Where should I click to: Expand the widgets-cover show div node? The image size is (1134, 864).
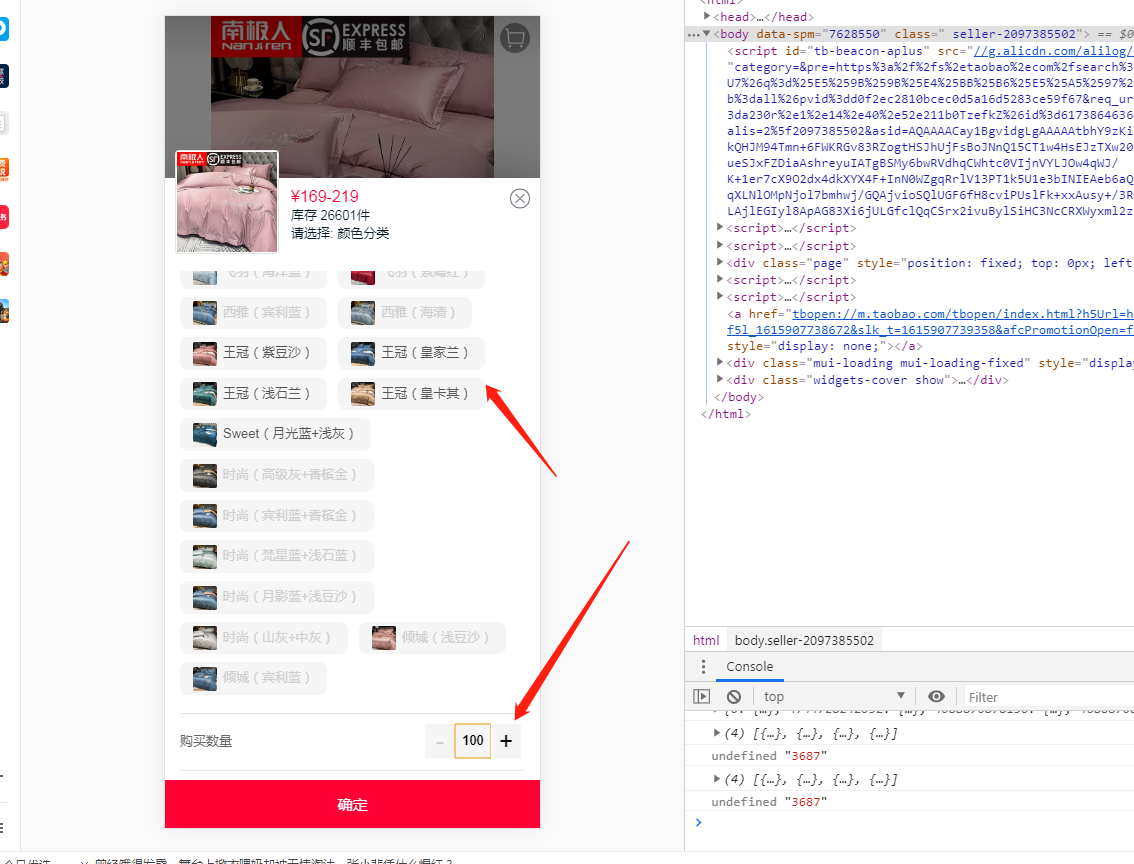(720, 379)
